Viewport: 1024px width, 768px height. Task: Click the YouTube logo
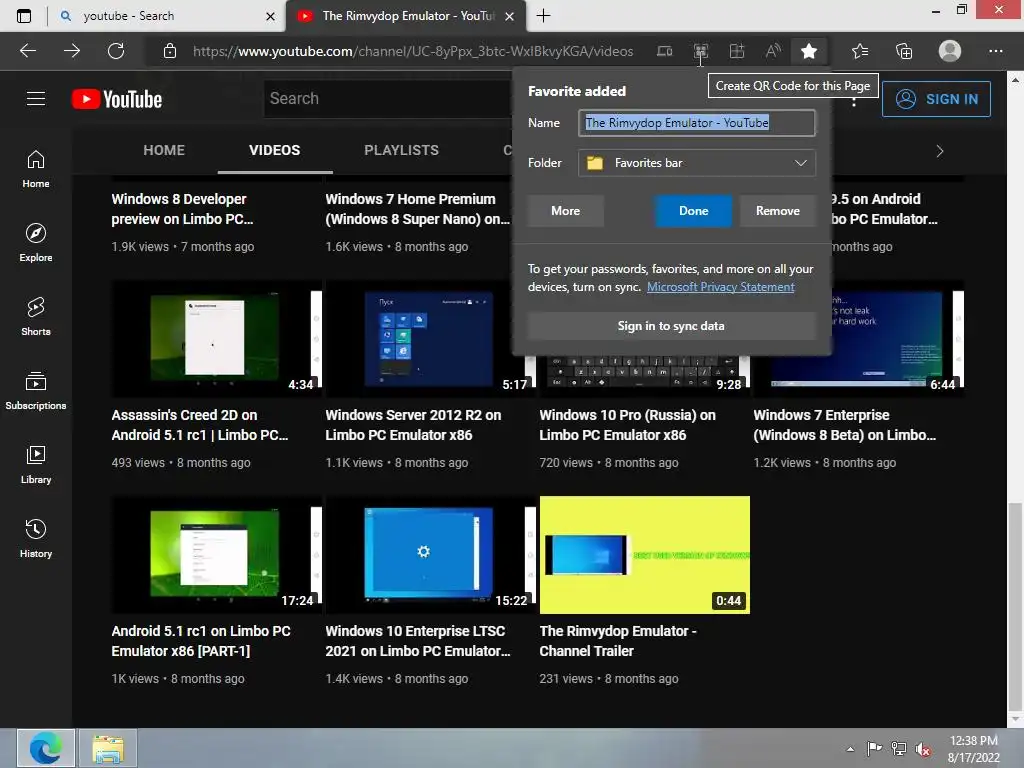pyautogui.click(x=117, y=99)
